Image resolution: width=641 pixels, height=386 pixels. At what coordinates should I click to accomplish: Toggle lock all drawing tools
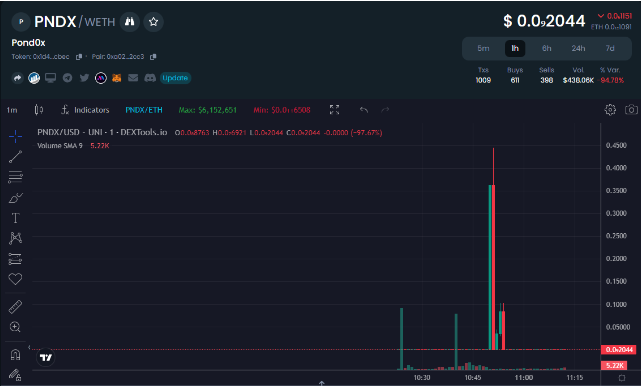[x=15, y=374]
